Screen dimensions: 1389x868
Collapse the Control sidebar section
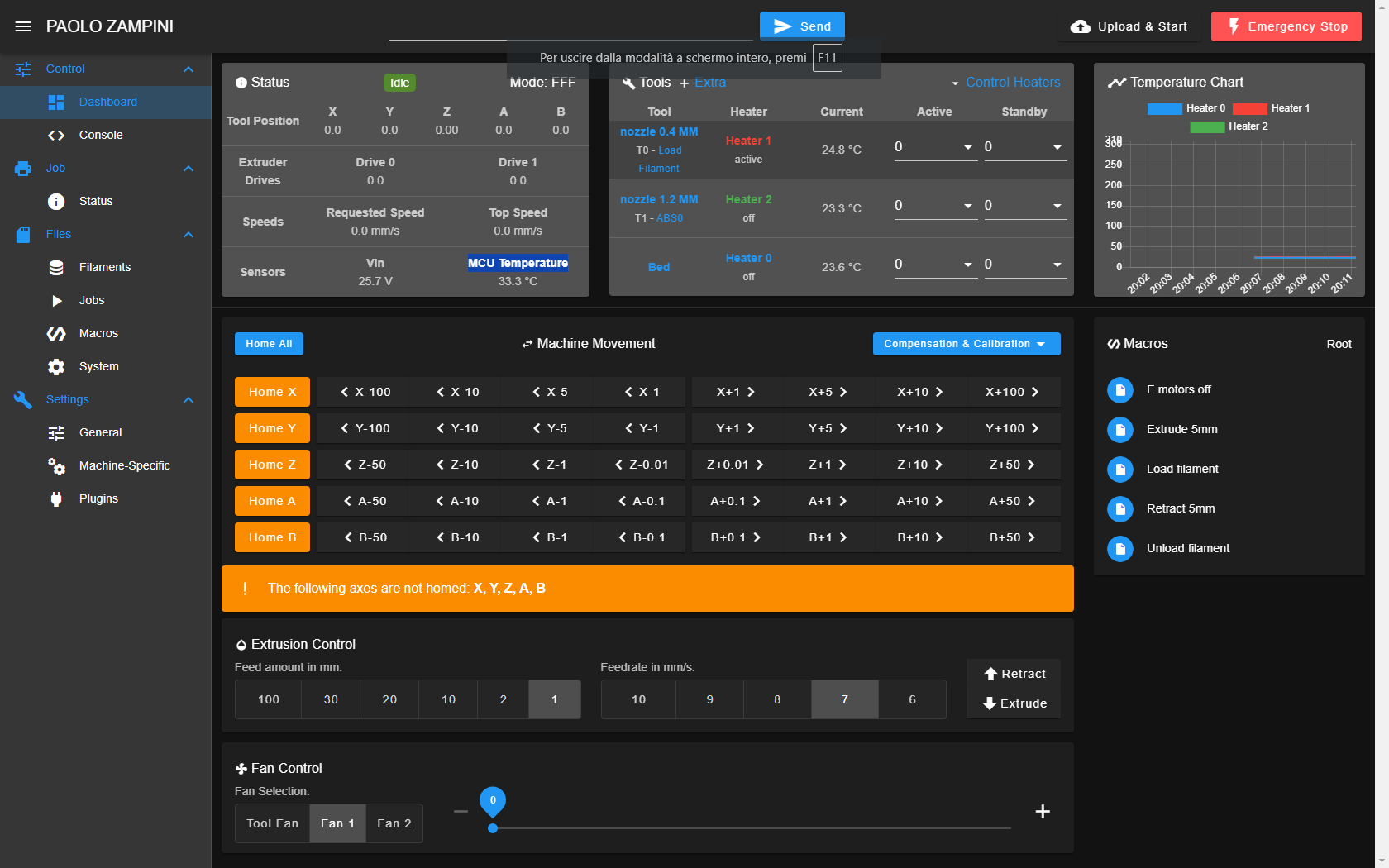click(x=189, y=69)
